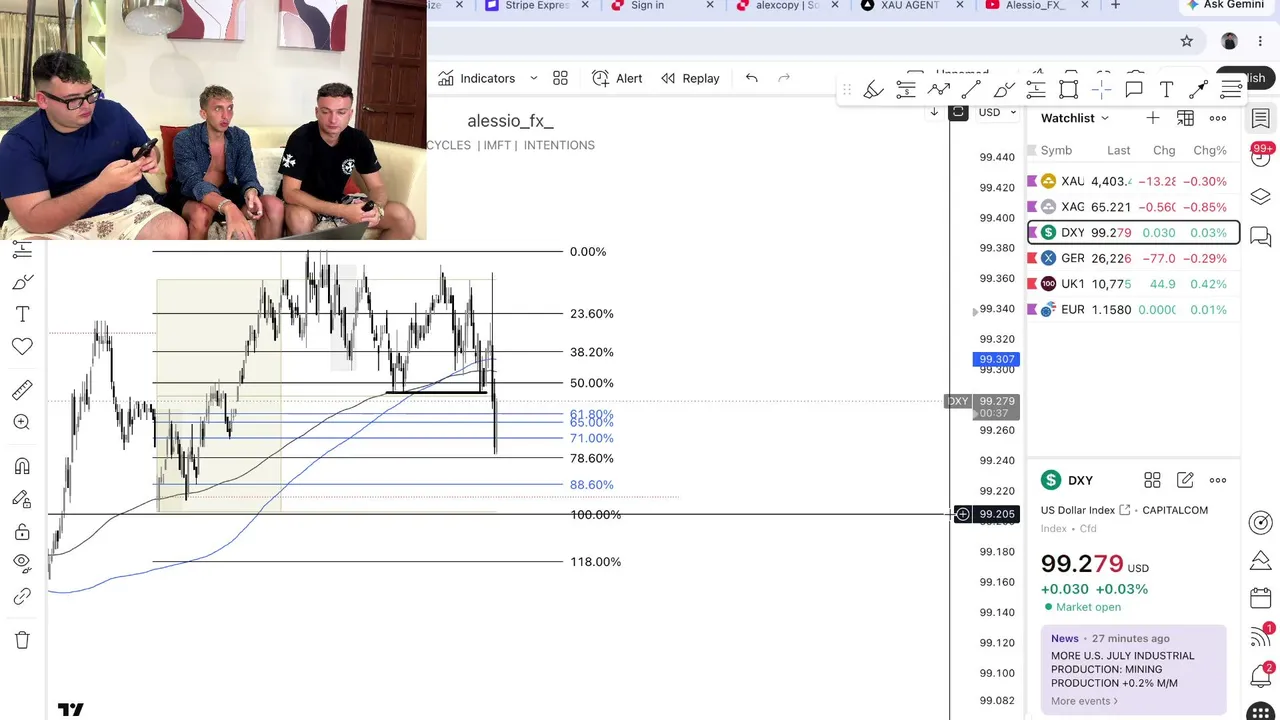This screenshot has height=720, width=1280.
Task: Switch to the Stripe Express browser tab
Action: [x=537, y=6]
